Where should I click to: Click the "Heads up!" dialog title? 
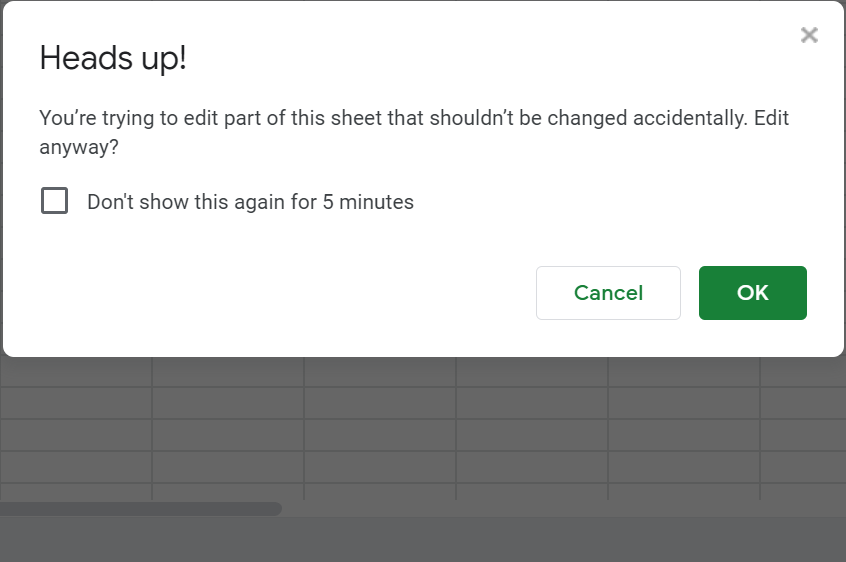pyautogui.click(x=113, y=58)
